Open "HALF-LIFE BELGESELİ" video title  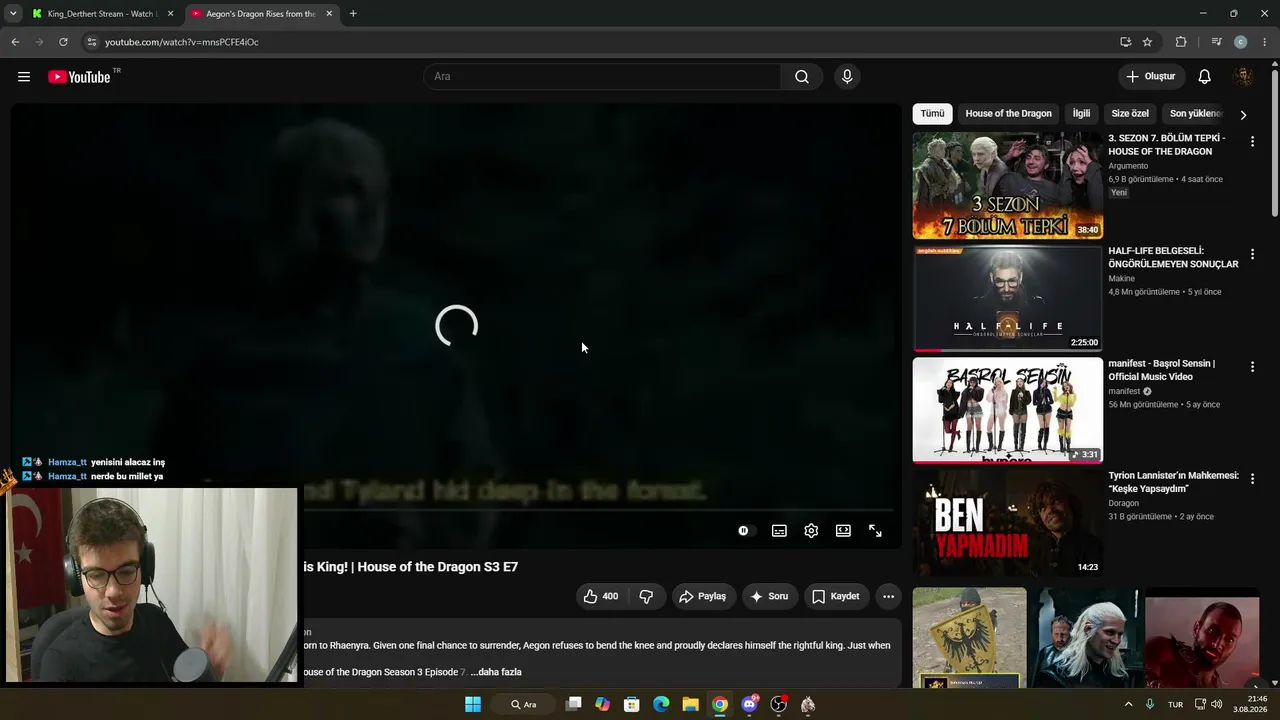pos(1173,257)
